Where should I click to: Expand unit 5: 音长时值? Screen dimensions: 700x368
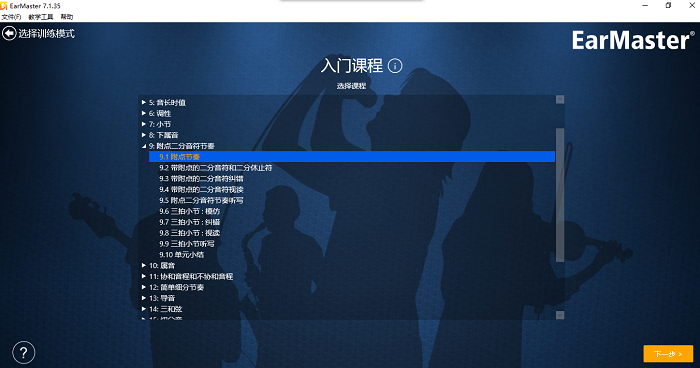pos(144,102)
